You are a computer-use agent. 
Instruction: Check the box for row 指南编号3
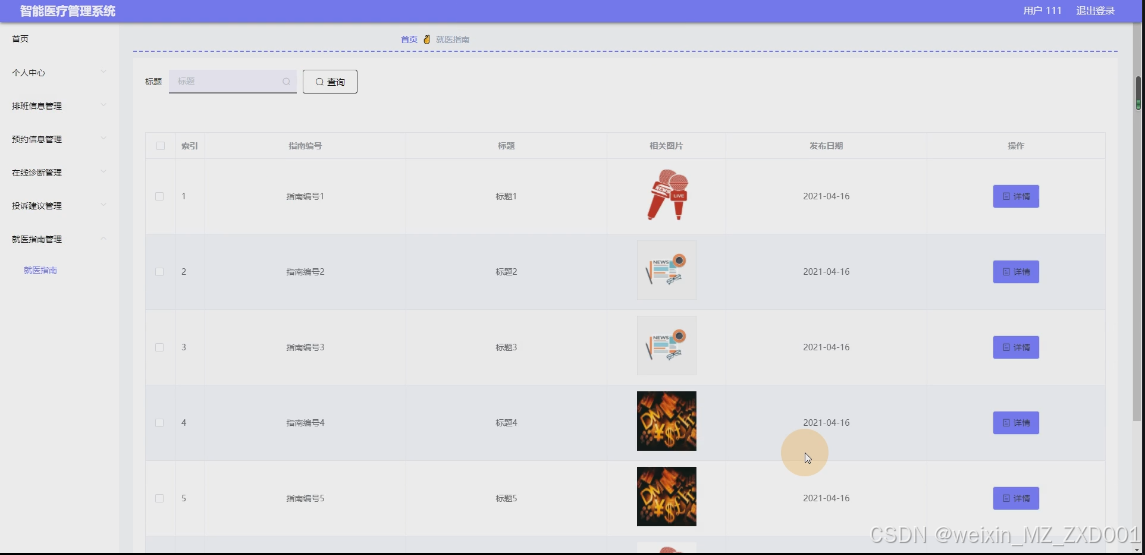[x=160, y=348]
